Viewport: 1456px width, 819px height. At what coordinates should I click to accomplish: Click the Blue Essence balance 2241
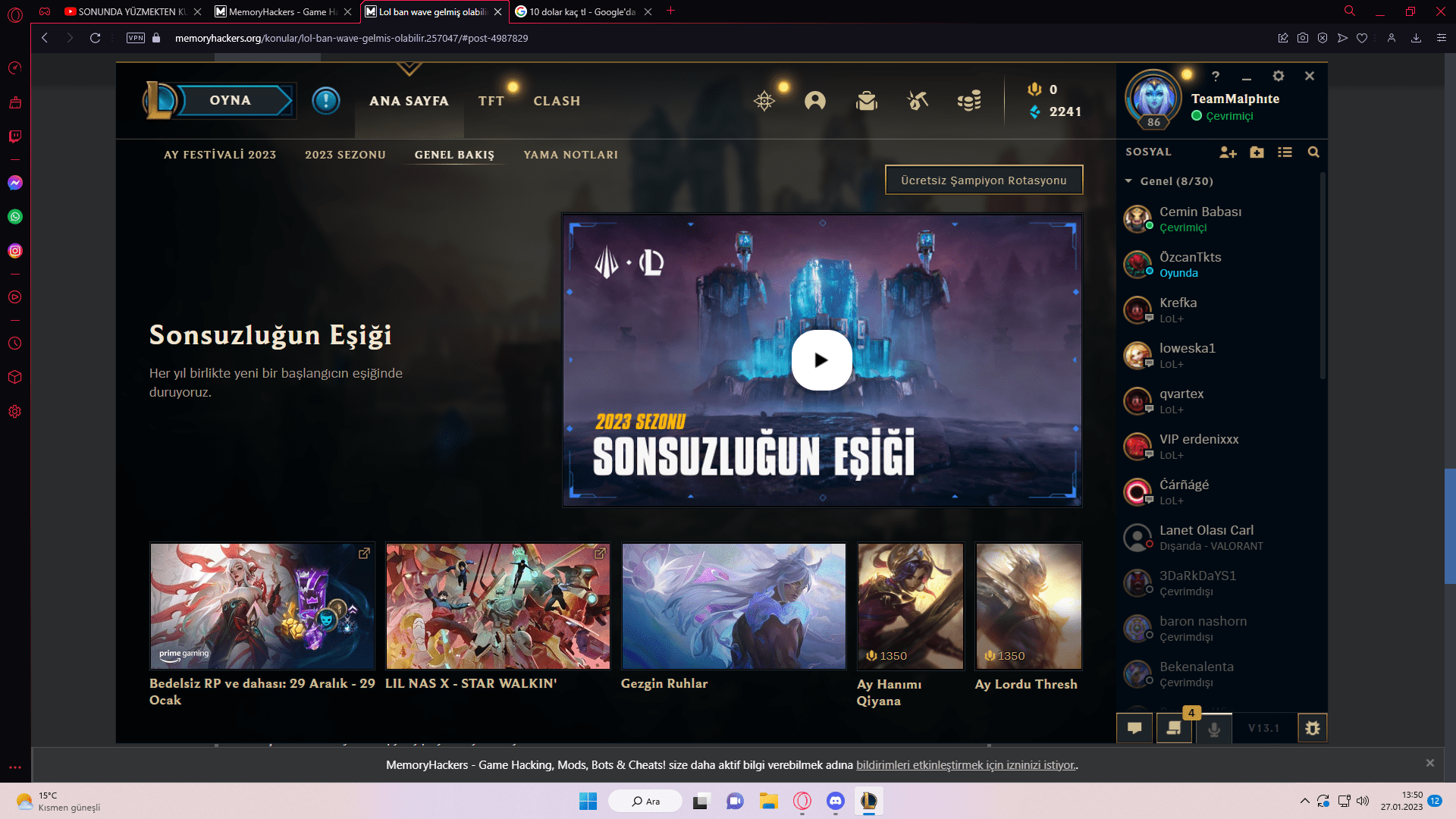click(1055, 111)
